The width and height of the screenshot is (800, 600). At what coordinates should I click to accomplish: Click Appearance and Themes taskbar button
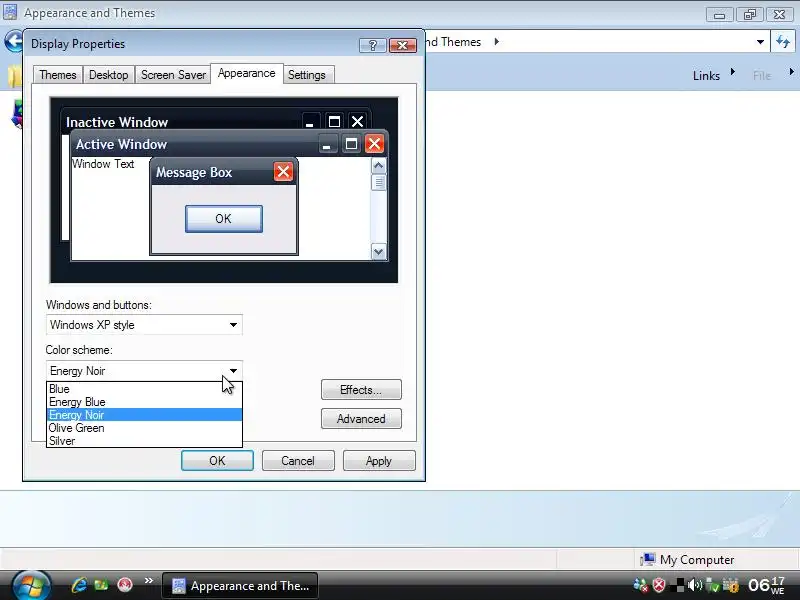pos(240,586)
